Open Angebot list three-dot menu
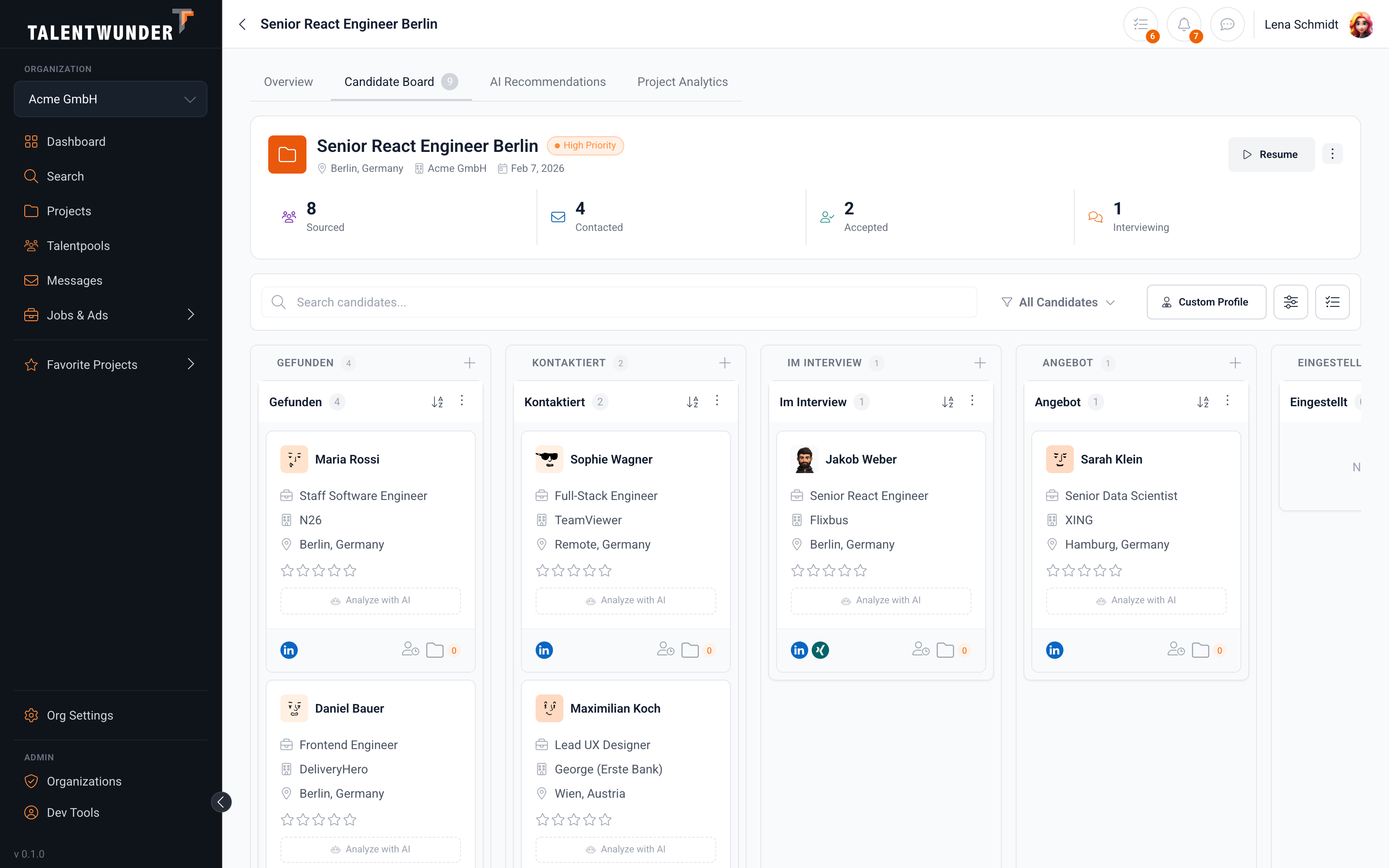 click(x=1227, y=401)
